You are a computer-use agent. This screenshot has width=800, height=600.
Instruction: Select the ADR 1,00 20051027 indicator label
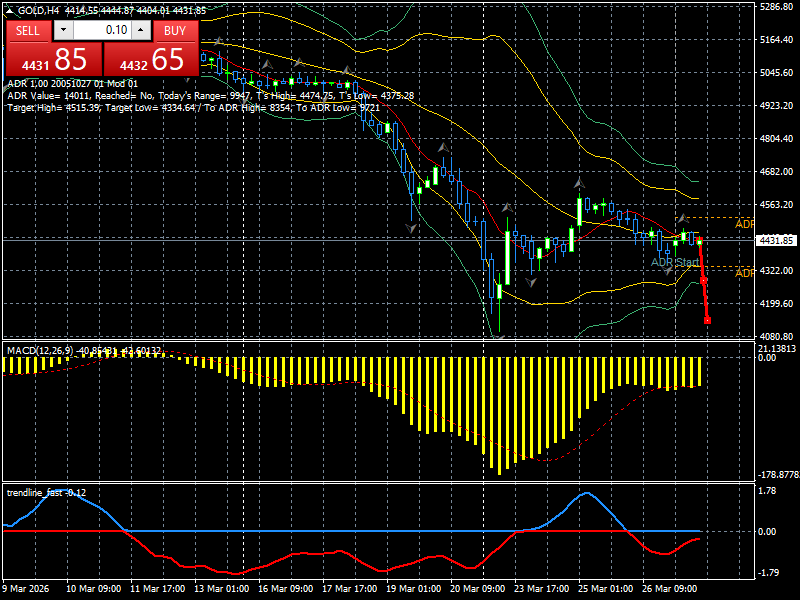tap(72, 83)
